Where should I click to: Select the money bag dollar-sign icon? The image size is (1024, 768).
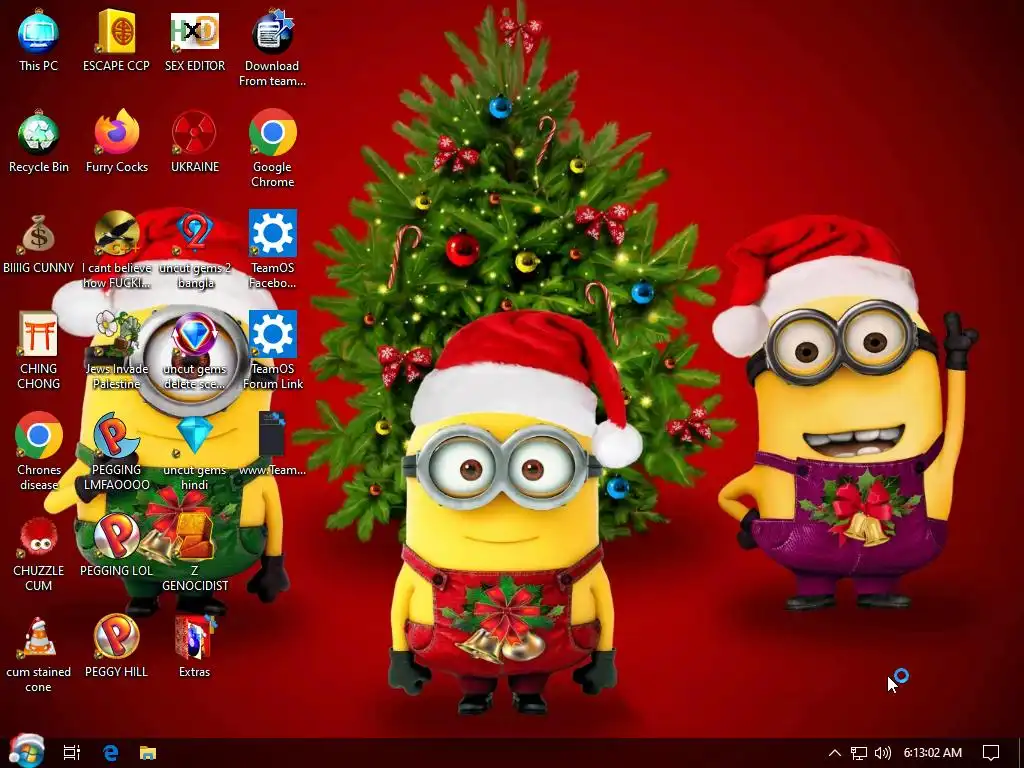point(39,234)
